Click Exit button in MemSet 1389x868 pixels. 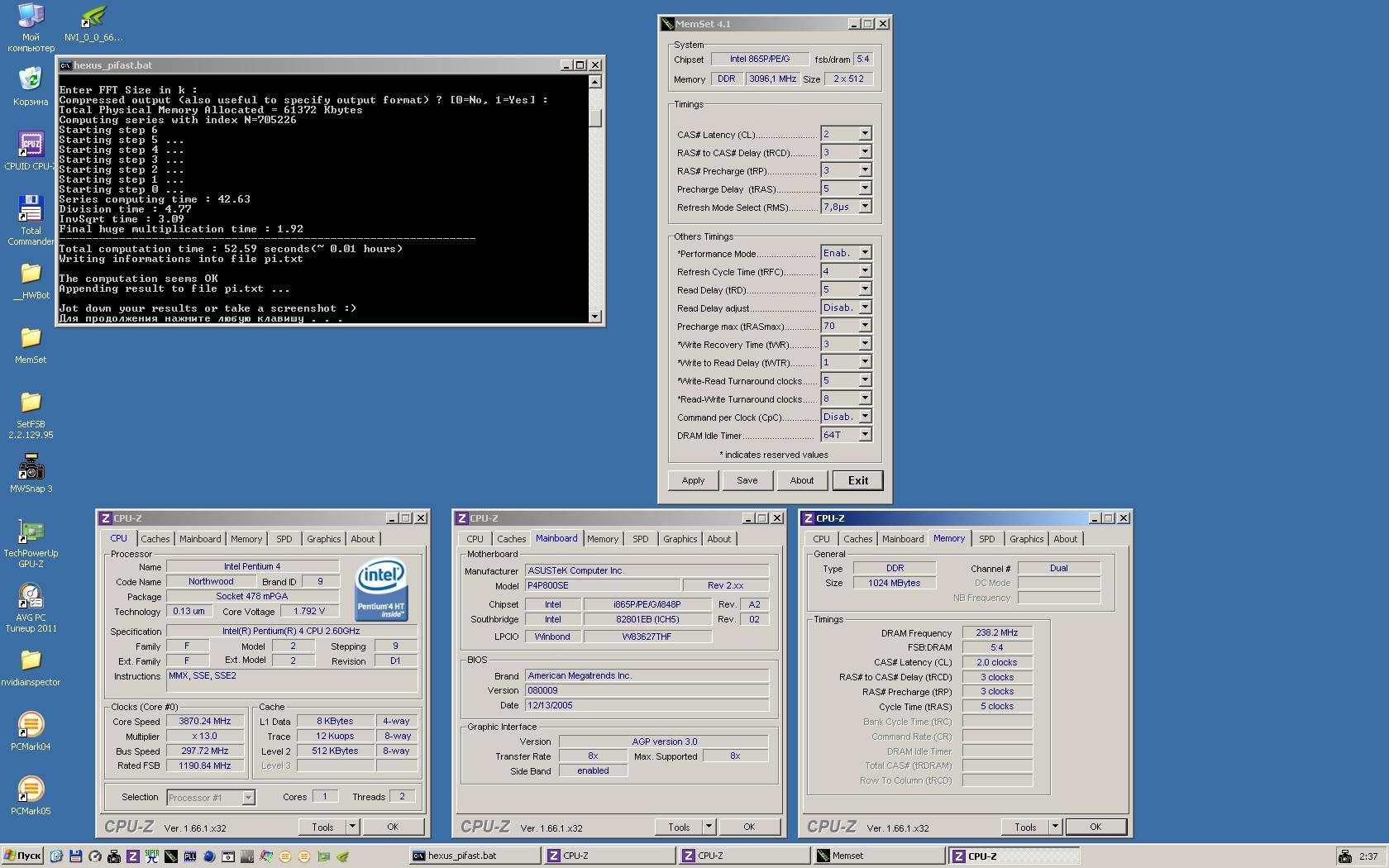[858, 480]
